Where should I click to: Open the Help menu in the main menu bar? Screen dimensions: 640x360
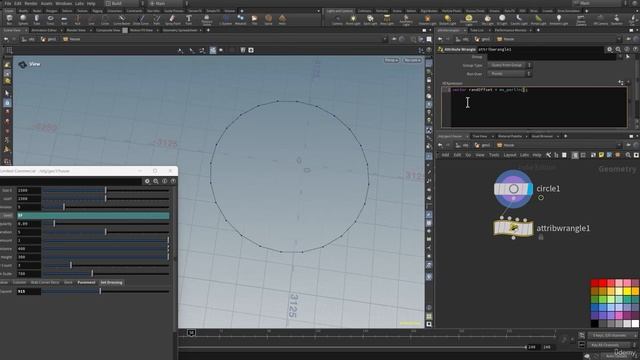(x=91, y=3)
